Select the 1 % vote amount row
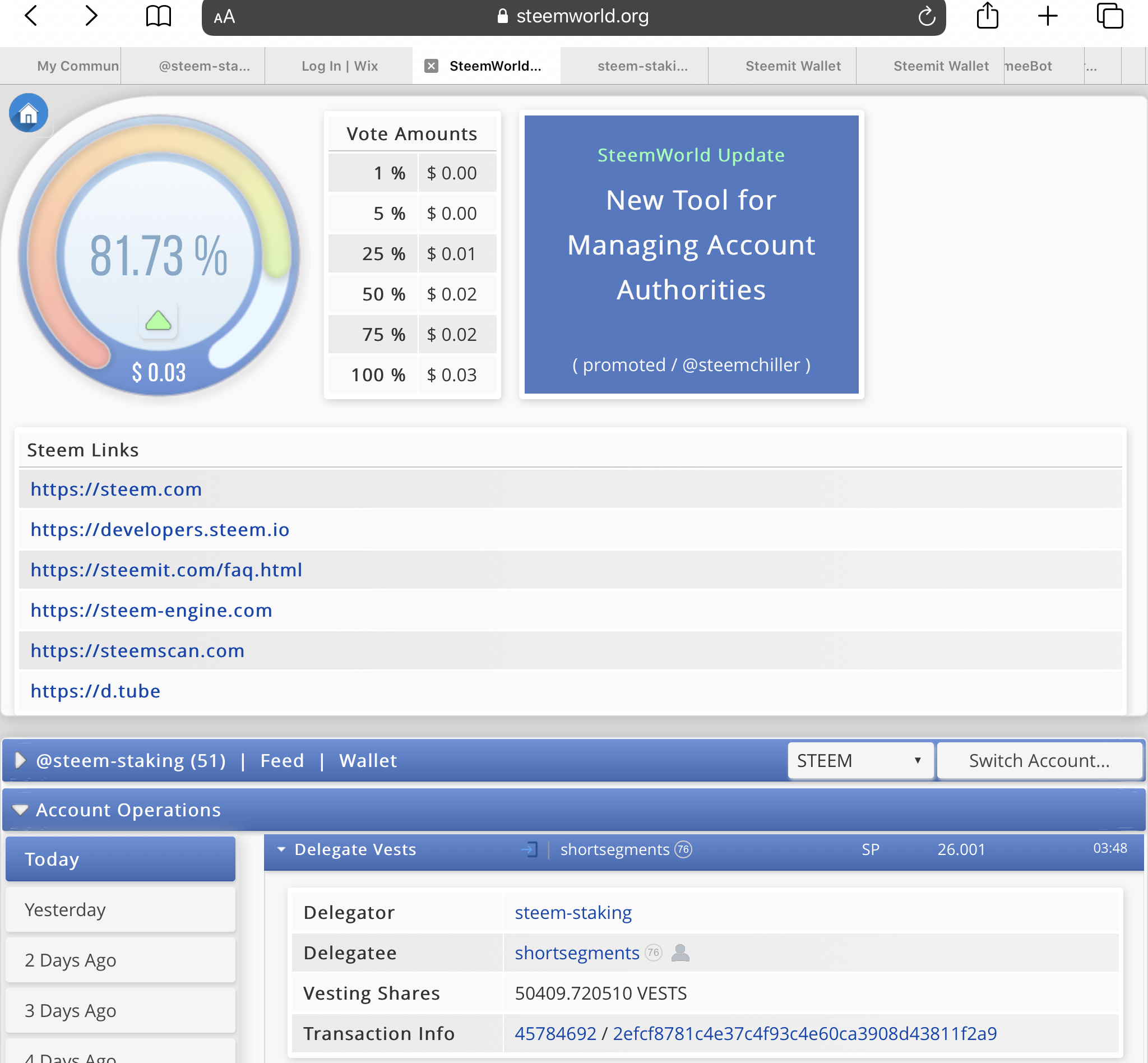The image size is (1148, 1063). click(413, 173)
